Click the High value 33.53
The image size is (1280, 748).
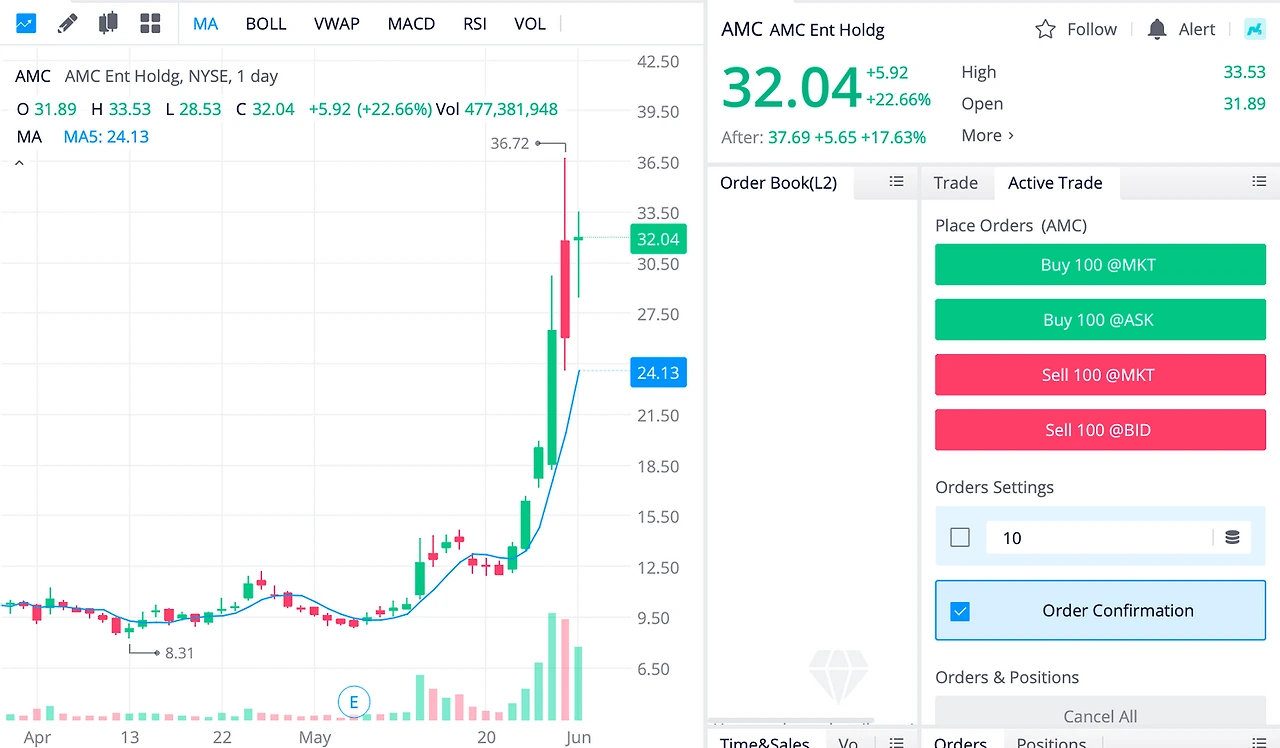point(1244,72)
